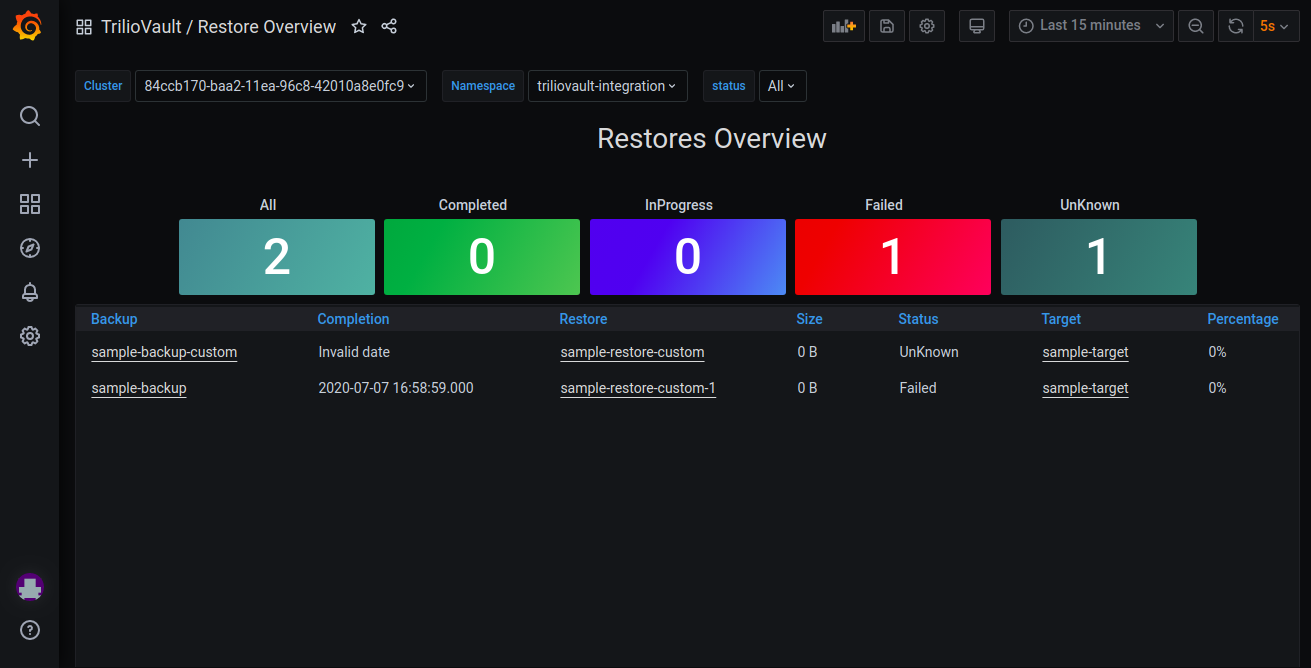This screenshot has height=668, width=1311.
Task: Click the share dashboard icon
Action: (390, 27)
